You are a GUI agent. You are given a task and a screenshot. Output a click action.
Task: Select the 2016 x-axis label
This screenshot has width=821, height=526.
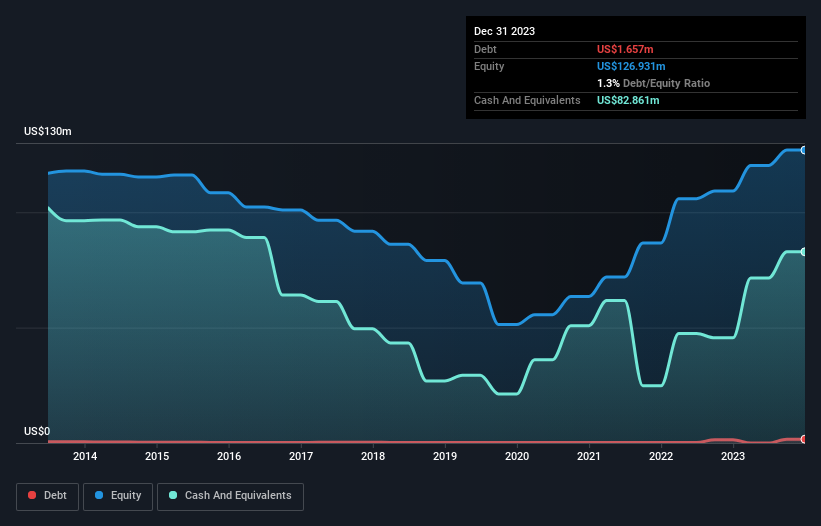tap(229, 457)
